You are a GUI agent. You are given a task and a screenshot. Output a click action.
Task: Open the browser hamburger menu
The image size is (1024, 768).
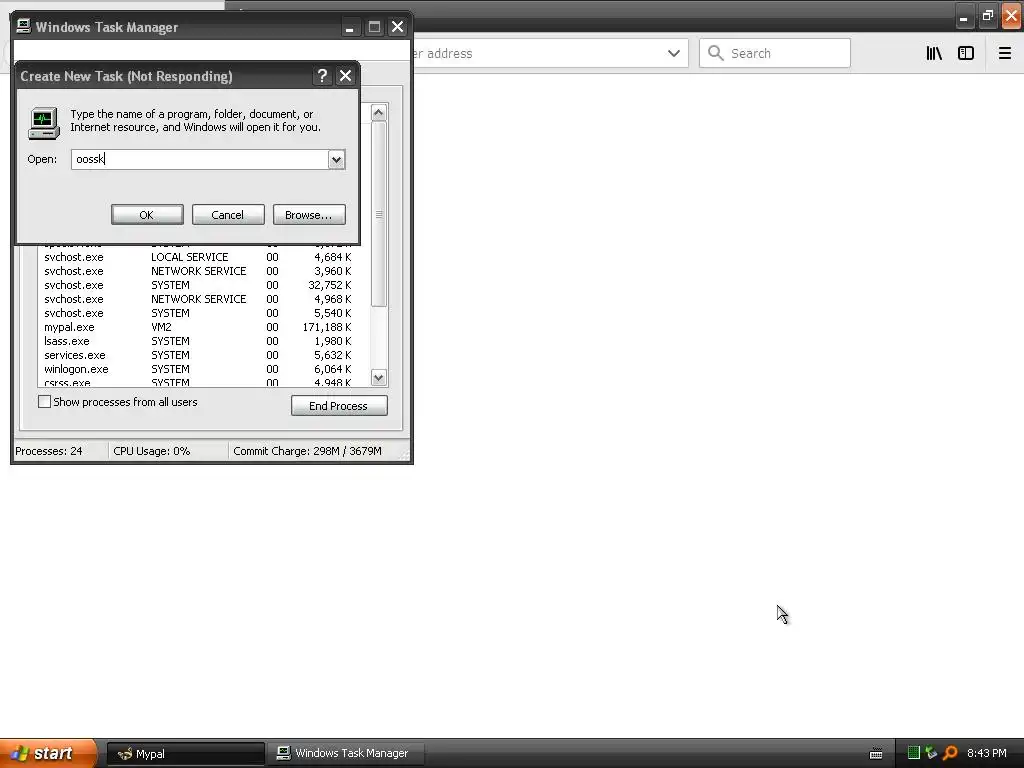click(x=1004, y=54)
